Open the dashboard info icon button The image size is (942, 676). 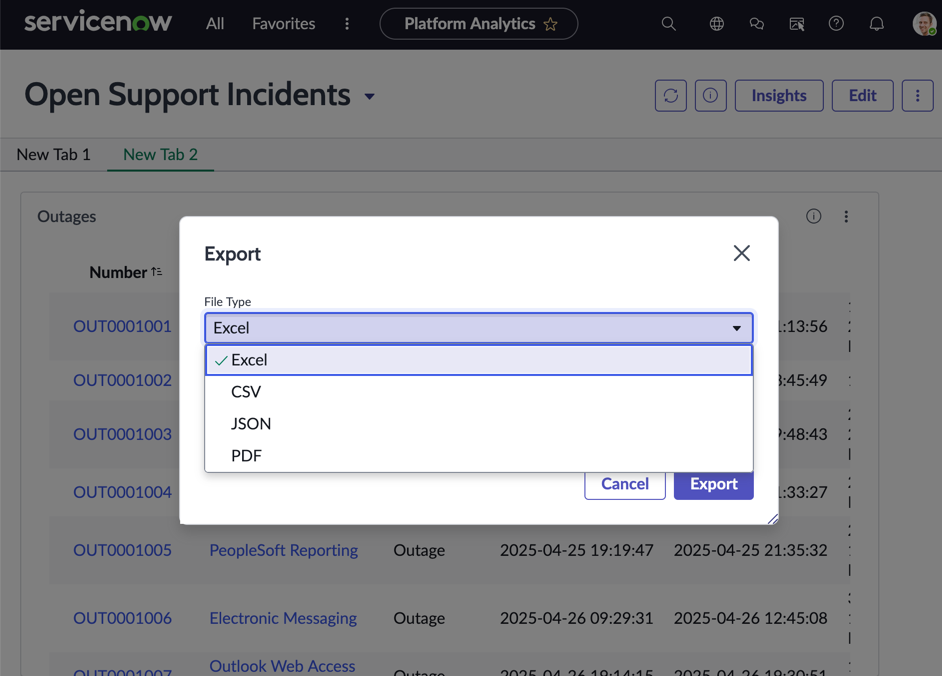pos(710,96)
